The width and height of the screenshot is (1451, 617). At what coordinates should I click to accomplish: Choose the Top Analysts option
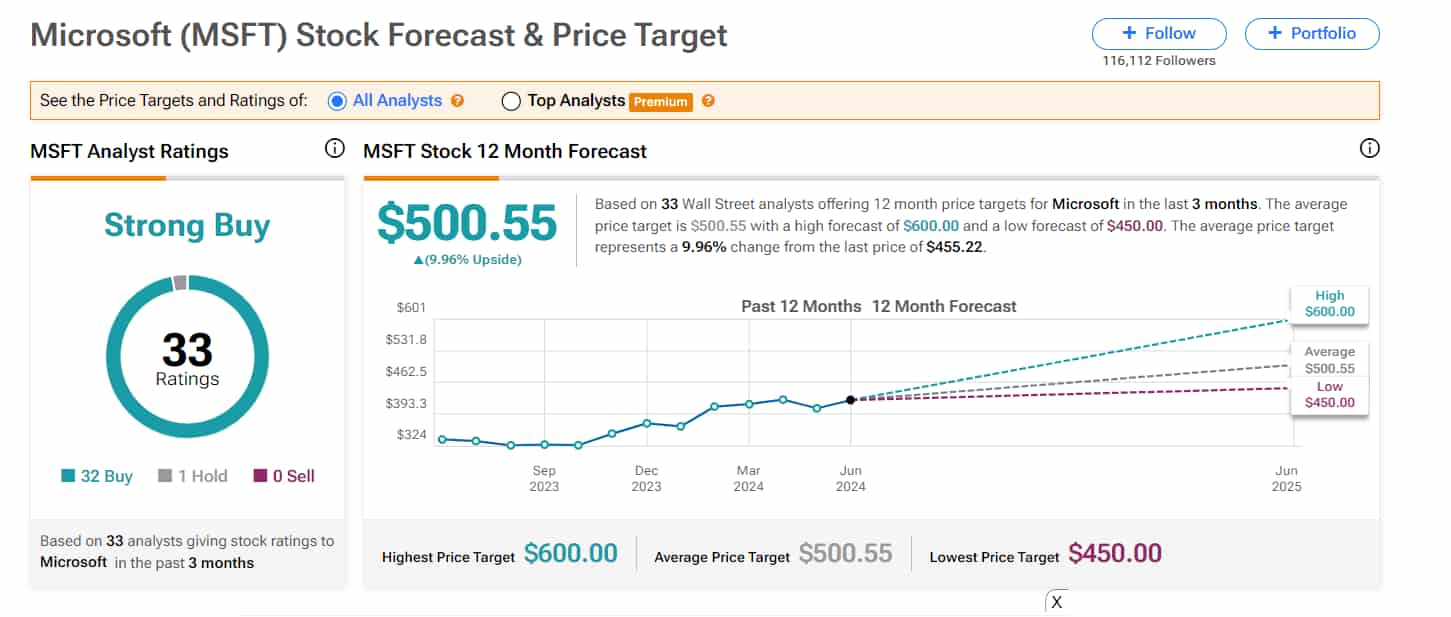(x=511, y=100)
